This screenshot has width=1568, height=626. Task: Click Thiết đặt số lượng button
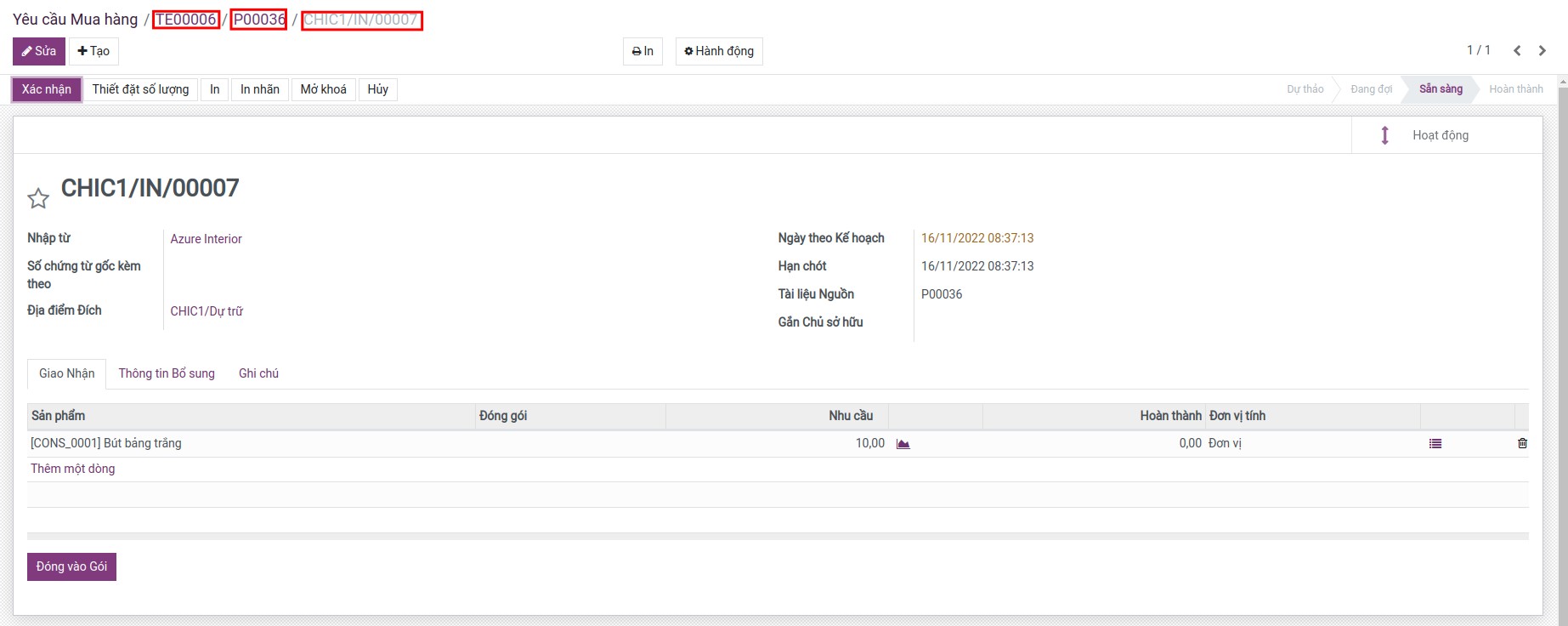140,89
